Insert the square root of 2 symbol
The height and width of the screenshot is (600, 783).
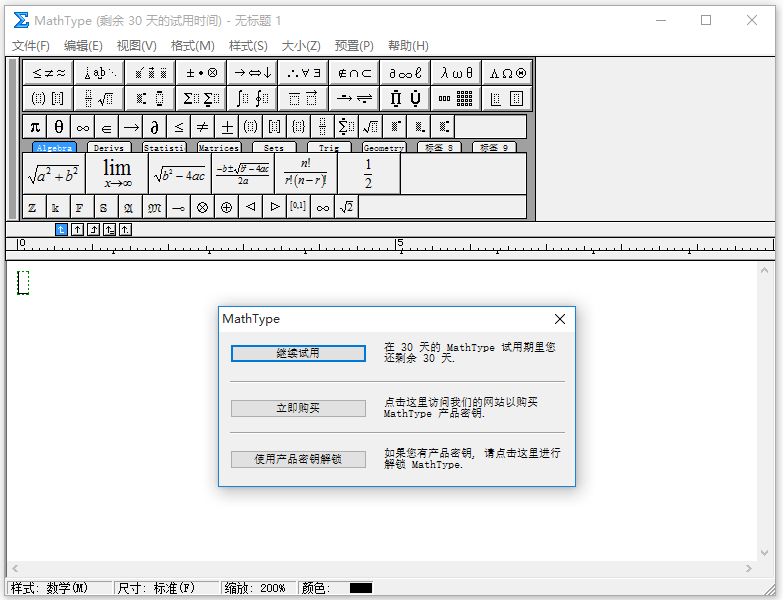pos(346,207)
